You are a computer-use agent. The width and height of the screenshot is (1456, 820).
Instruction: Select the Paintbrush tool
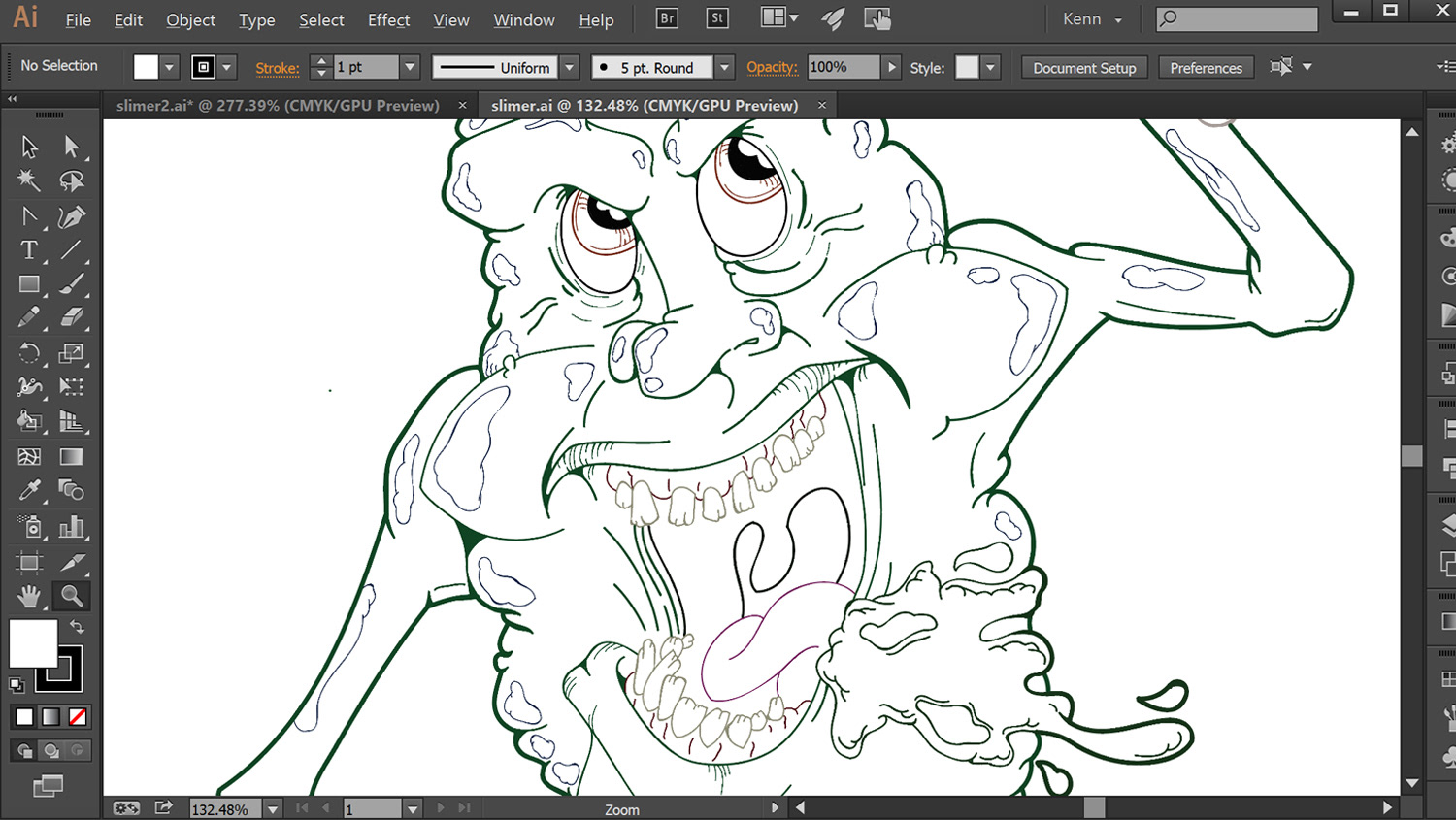71,284
